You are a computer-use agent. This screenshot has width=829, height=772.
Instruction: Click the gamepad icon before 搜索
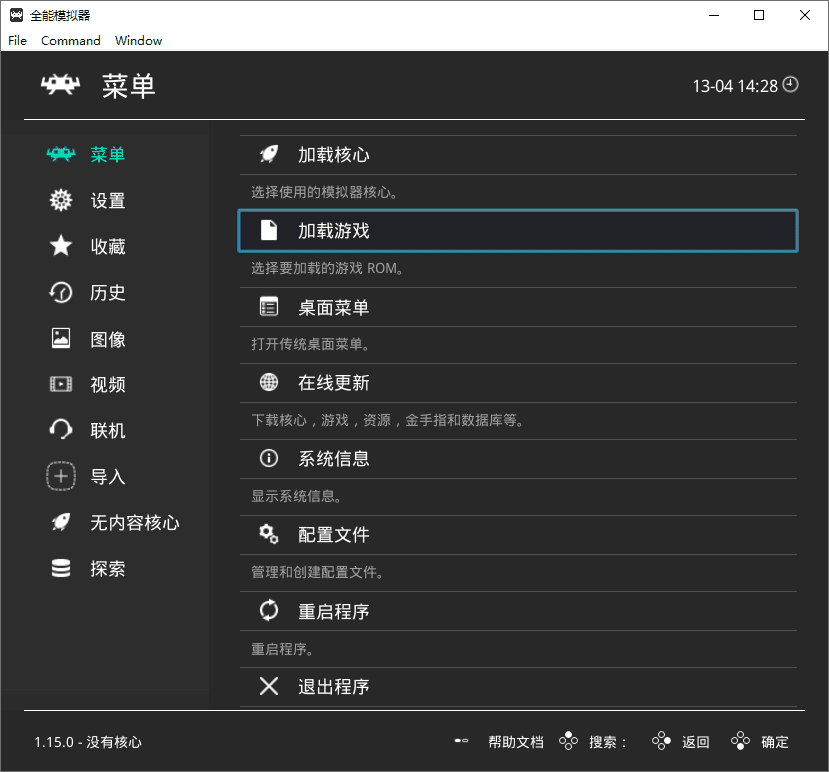(568, 741)
